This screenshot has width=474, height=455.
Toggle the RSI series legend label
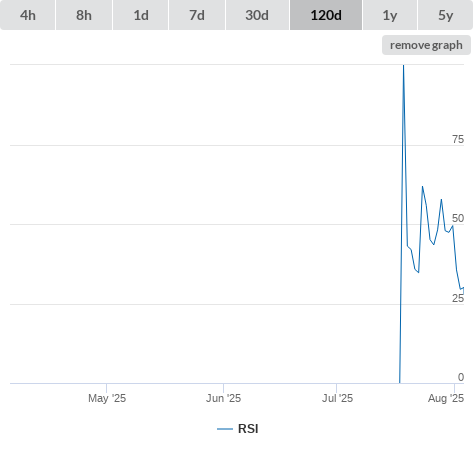coord(248,429)
